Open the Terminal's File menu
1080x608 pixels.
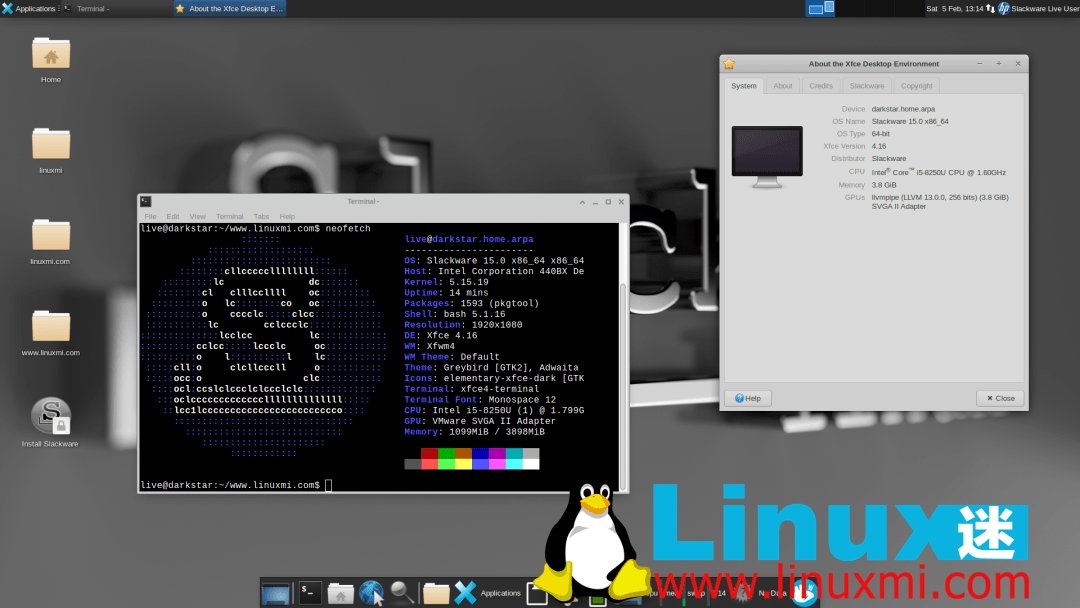pos(150,216)
